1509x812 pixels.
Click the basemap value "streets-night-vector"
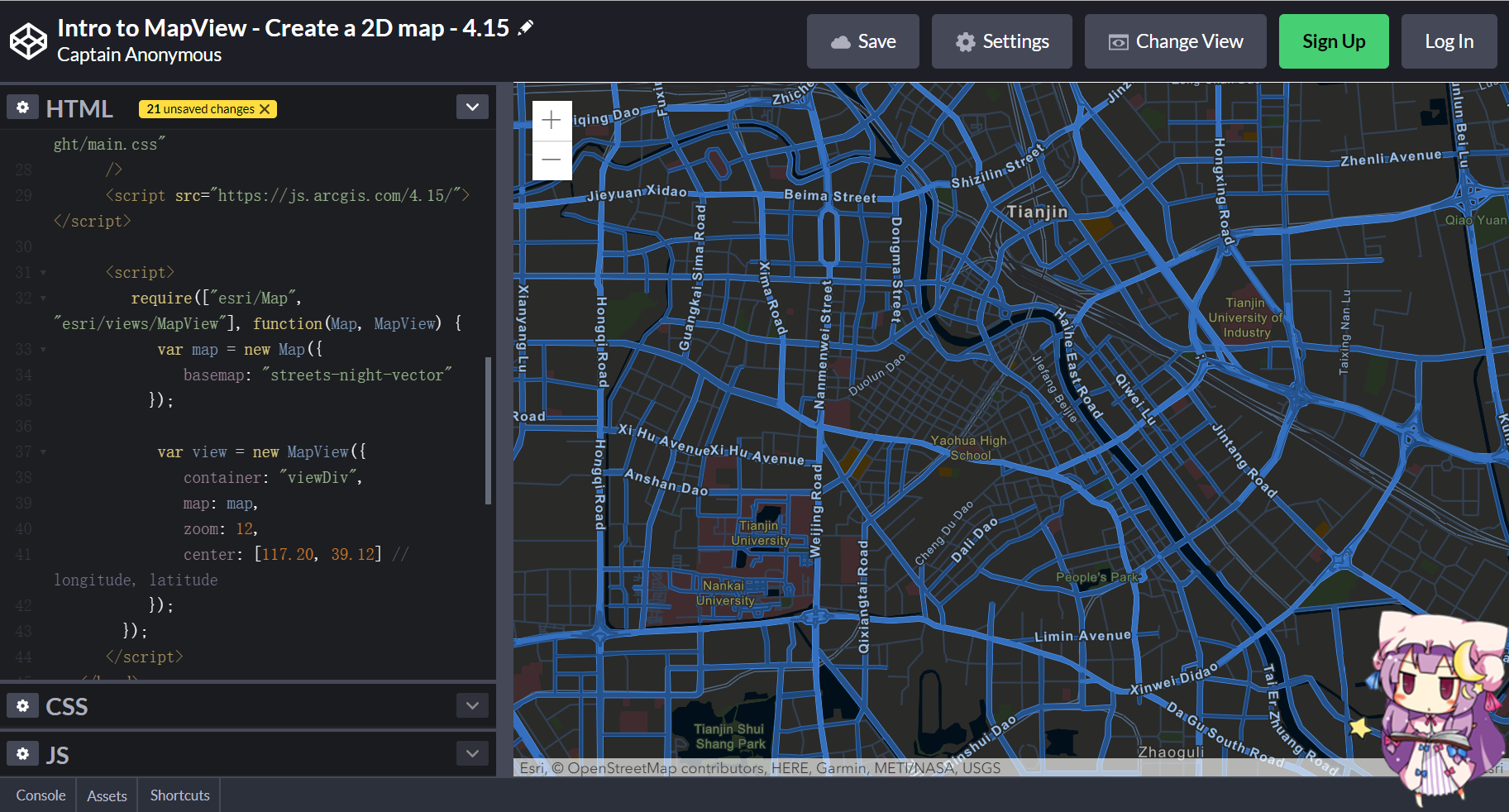(357, 375)
